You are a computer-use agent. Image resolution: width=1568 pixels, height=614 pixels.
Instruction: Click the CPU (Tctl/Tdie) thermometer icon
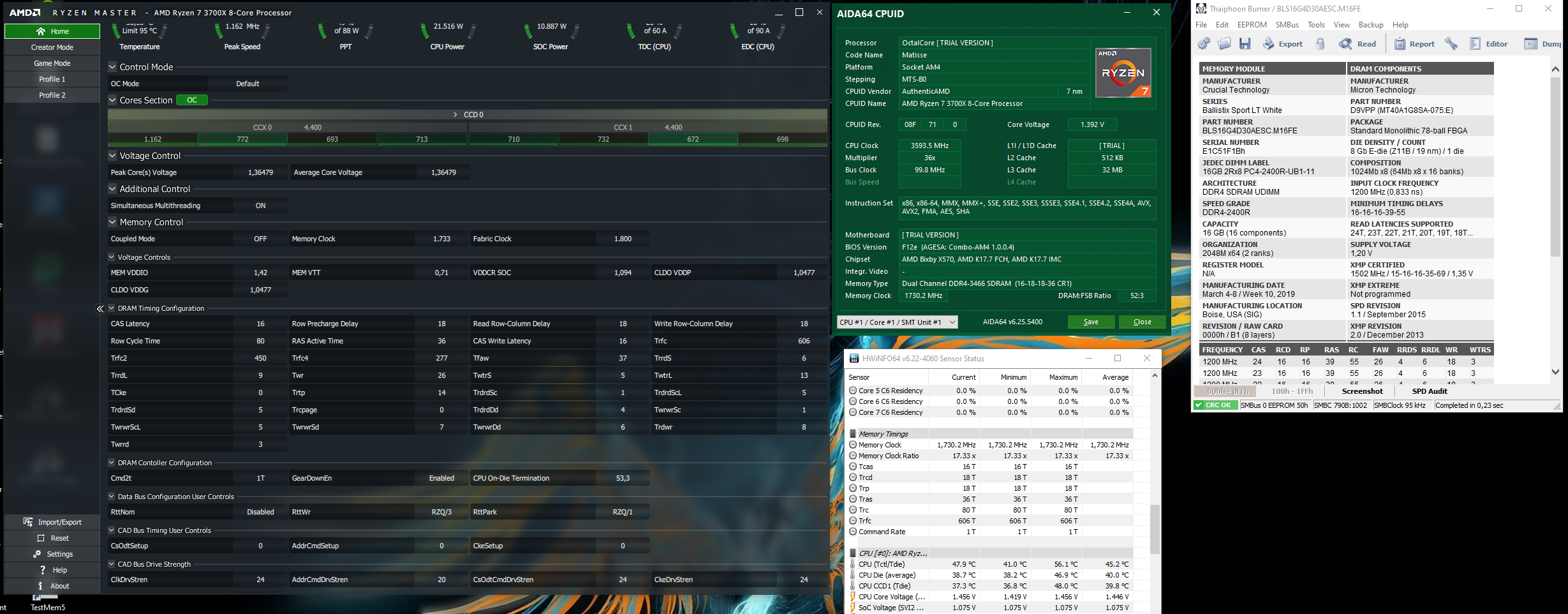pos(853,564)
